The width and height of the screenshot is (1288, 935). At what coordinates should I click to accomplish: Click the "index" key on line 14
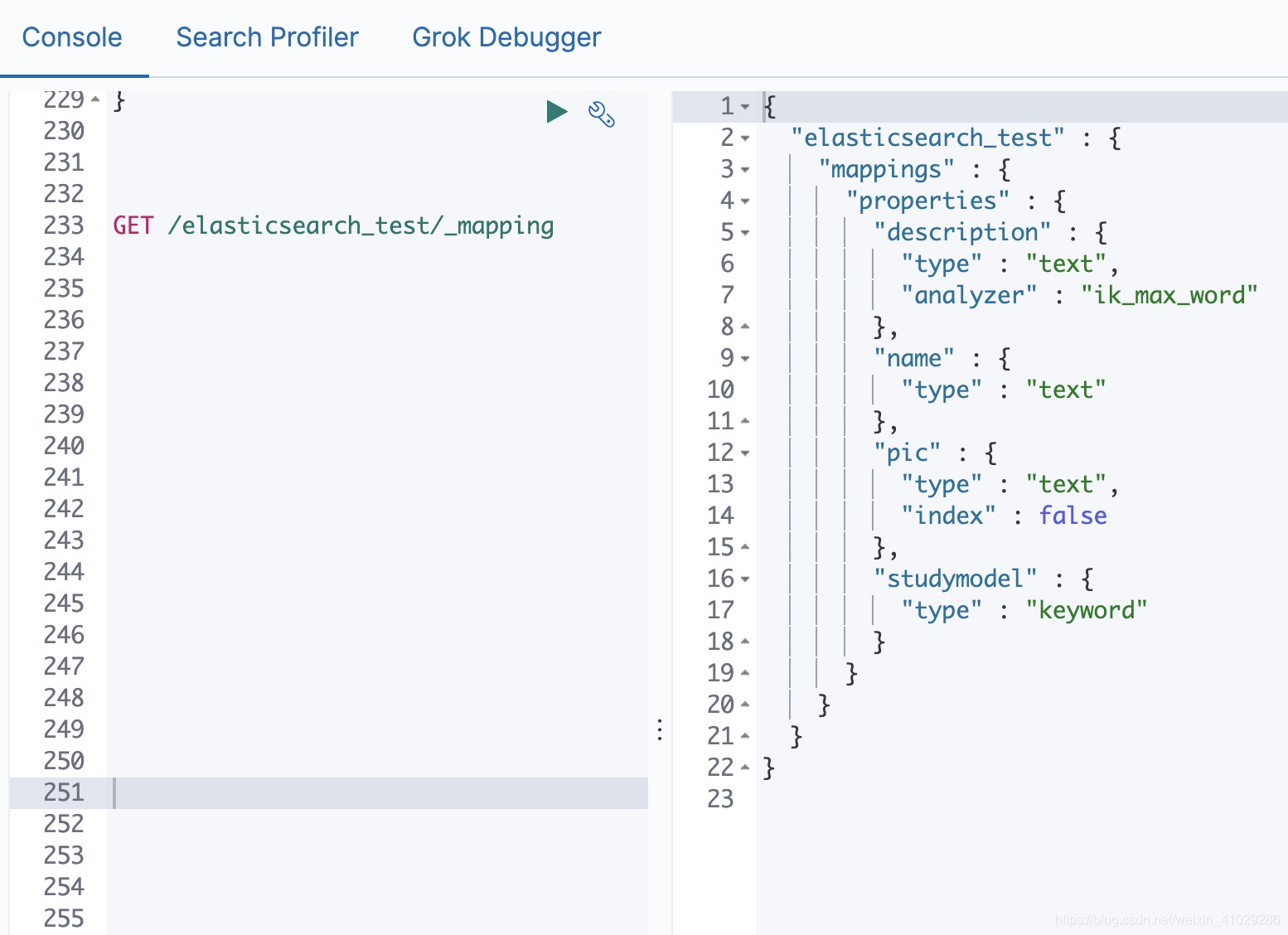(x=949, y=516)
